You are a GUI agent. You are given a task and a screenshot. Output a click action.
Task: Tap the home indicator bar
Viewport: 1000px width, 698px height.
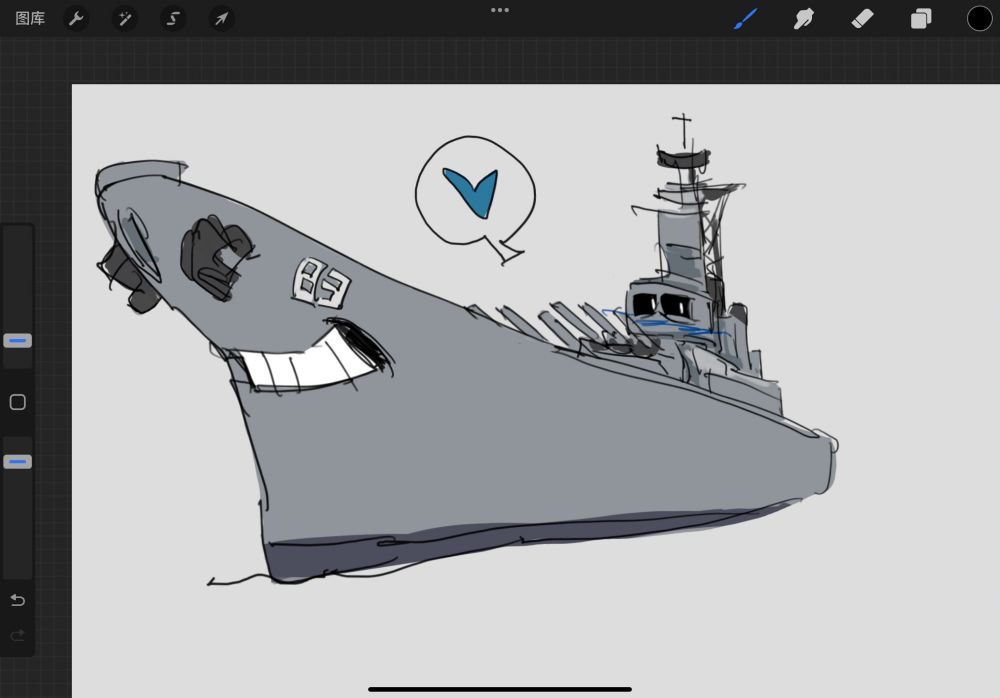click(x=500, y=689)
